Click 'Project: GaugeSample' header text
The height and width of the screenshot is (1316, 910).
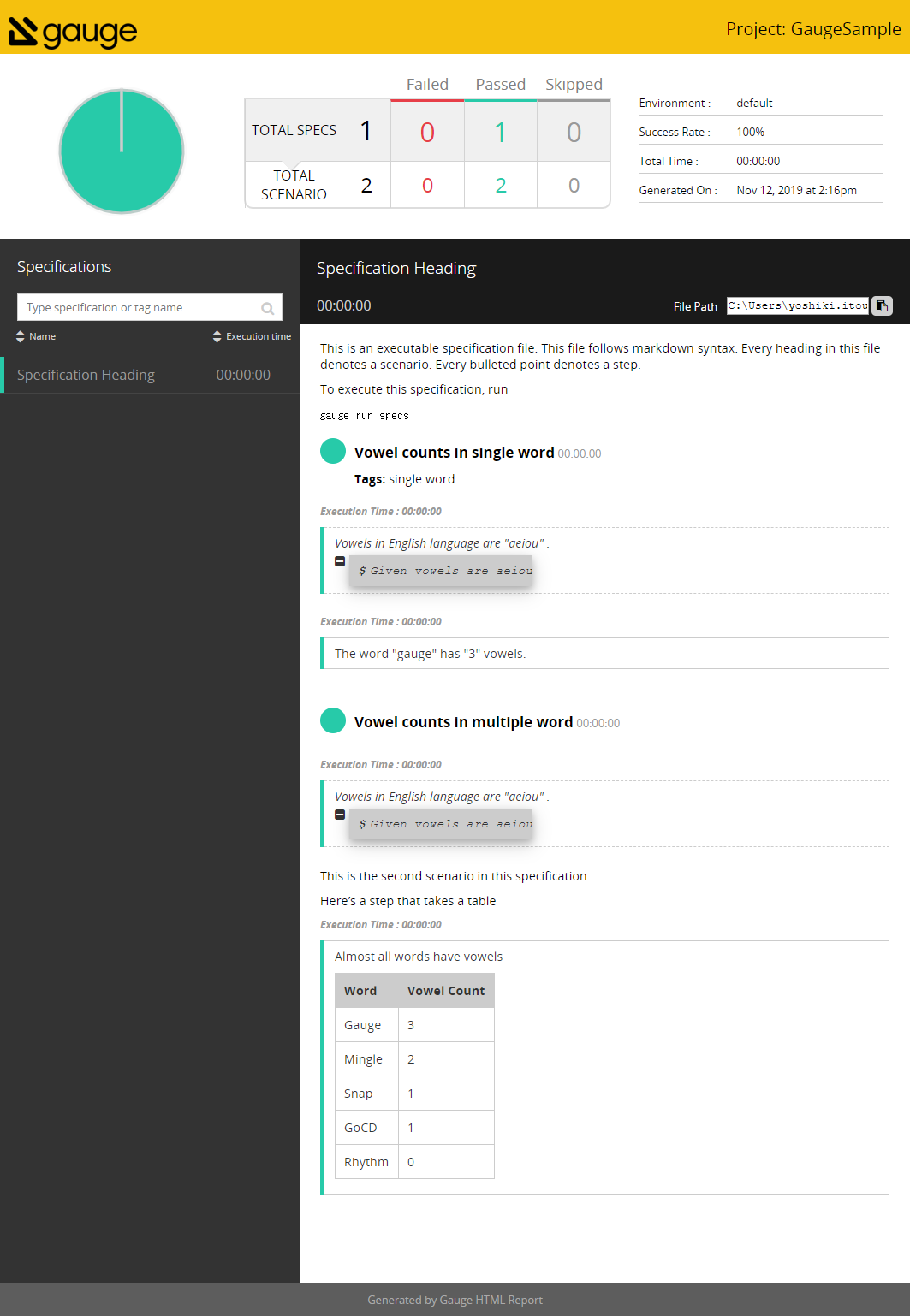point(813,29)
